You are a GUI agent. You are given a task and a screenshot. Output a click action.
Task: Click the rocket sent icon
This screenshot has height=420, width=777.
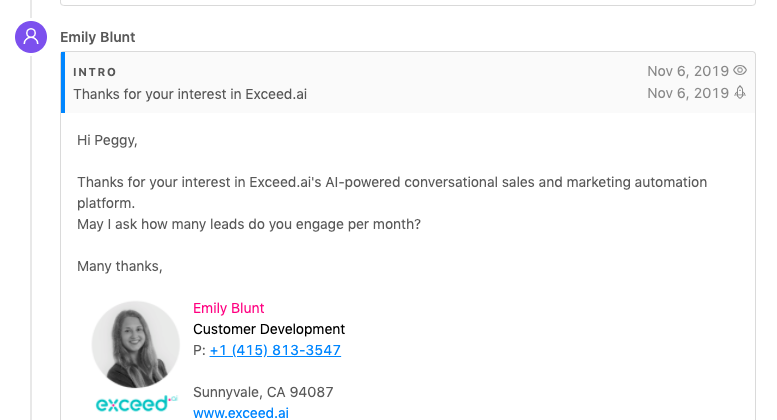(x=740, y=93)
